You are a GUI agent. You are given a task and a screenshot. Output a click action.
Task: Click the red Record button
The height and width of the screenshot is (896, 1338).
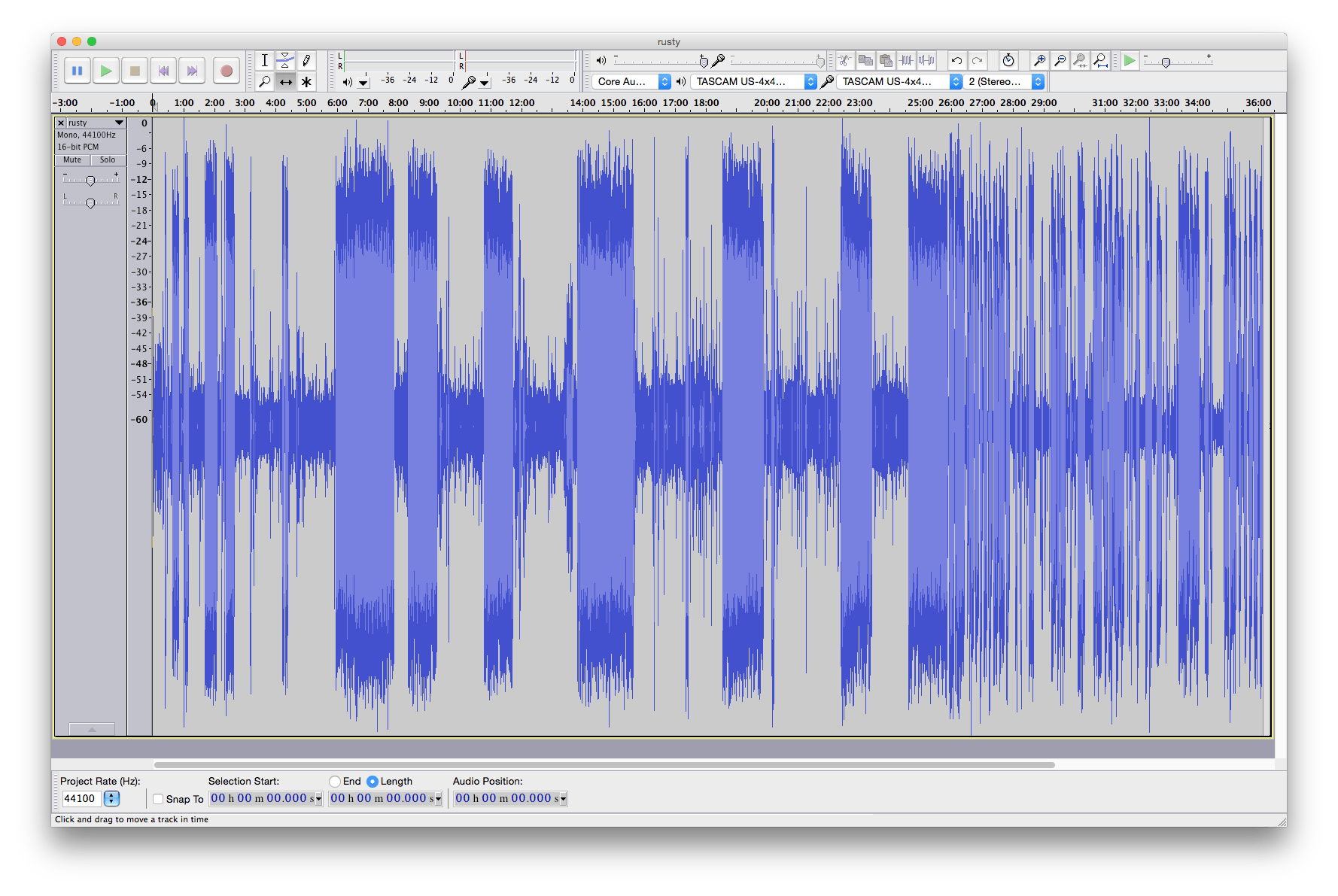[x=226, y=71]
